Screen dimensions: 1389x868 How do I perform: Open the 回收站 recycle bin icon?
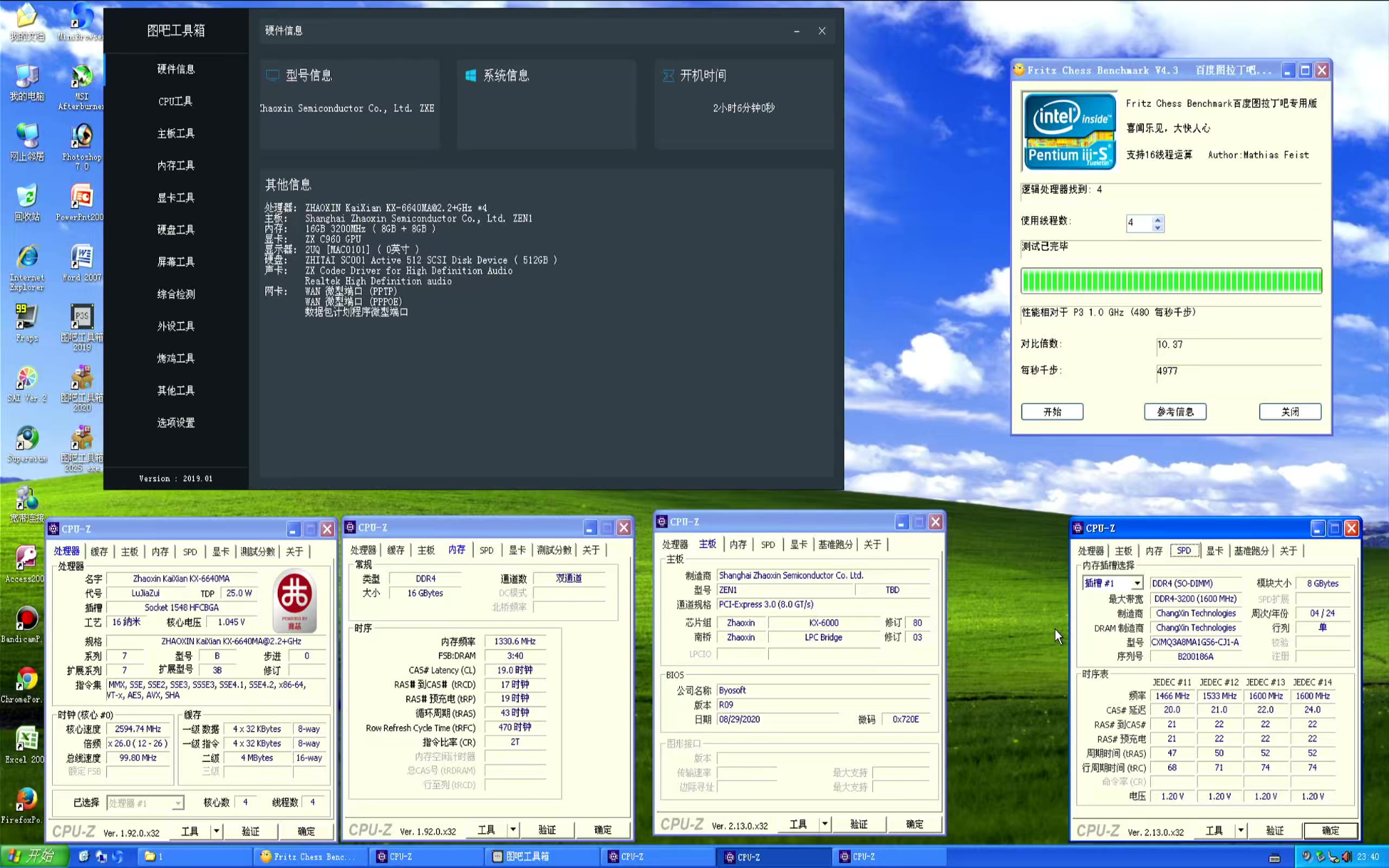[27, 202]
